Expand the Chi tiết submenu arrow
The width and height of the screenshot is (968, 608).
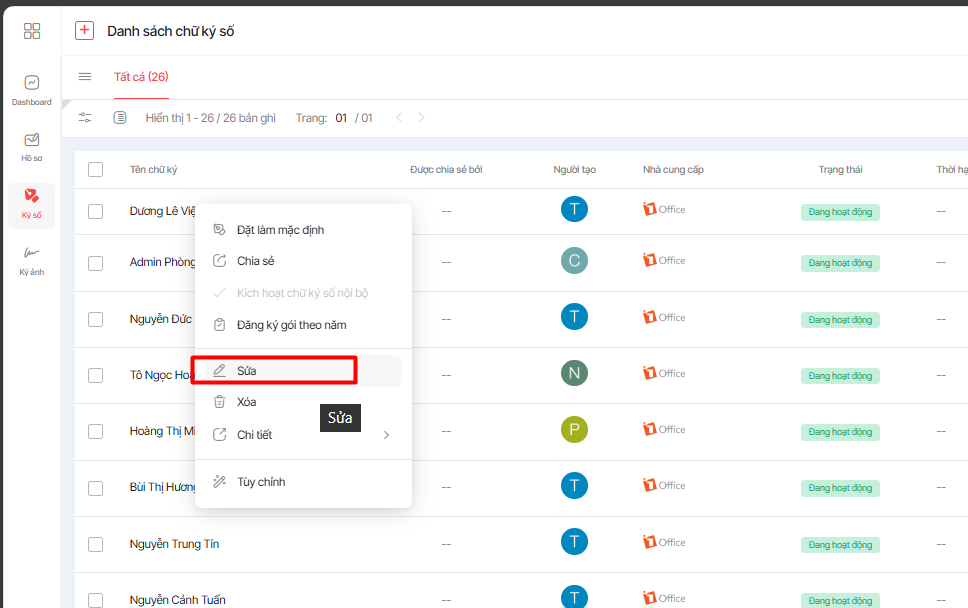[x=386, y=435]
